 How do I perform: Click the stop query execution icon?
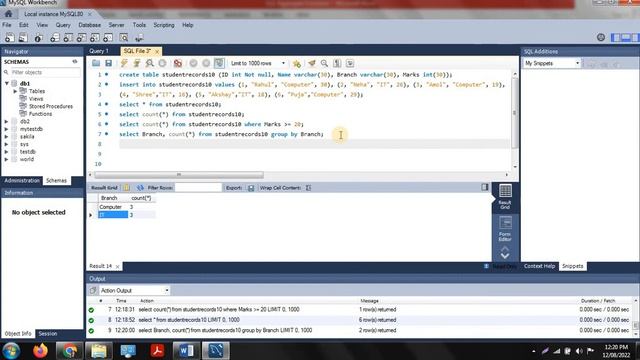coord(162,63)
